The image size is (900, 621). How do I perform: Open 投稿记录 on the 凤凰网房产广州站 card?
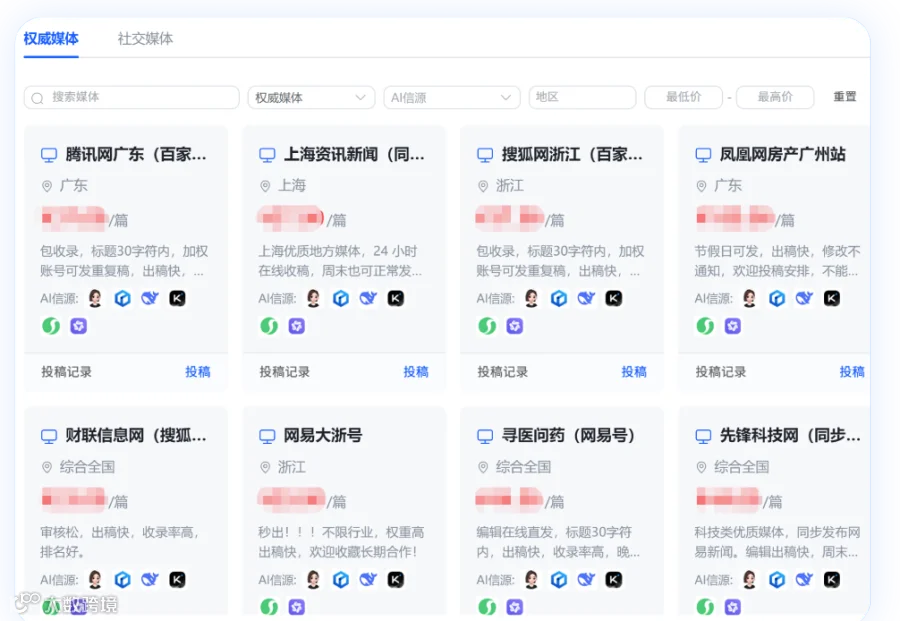pos(720,371)
